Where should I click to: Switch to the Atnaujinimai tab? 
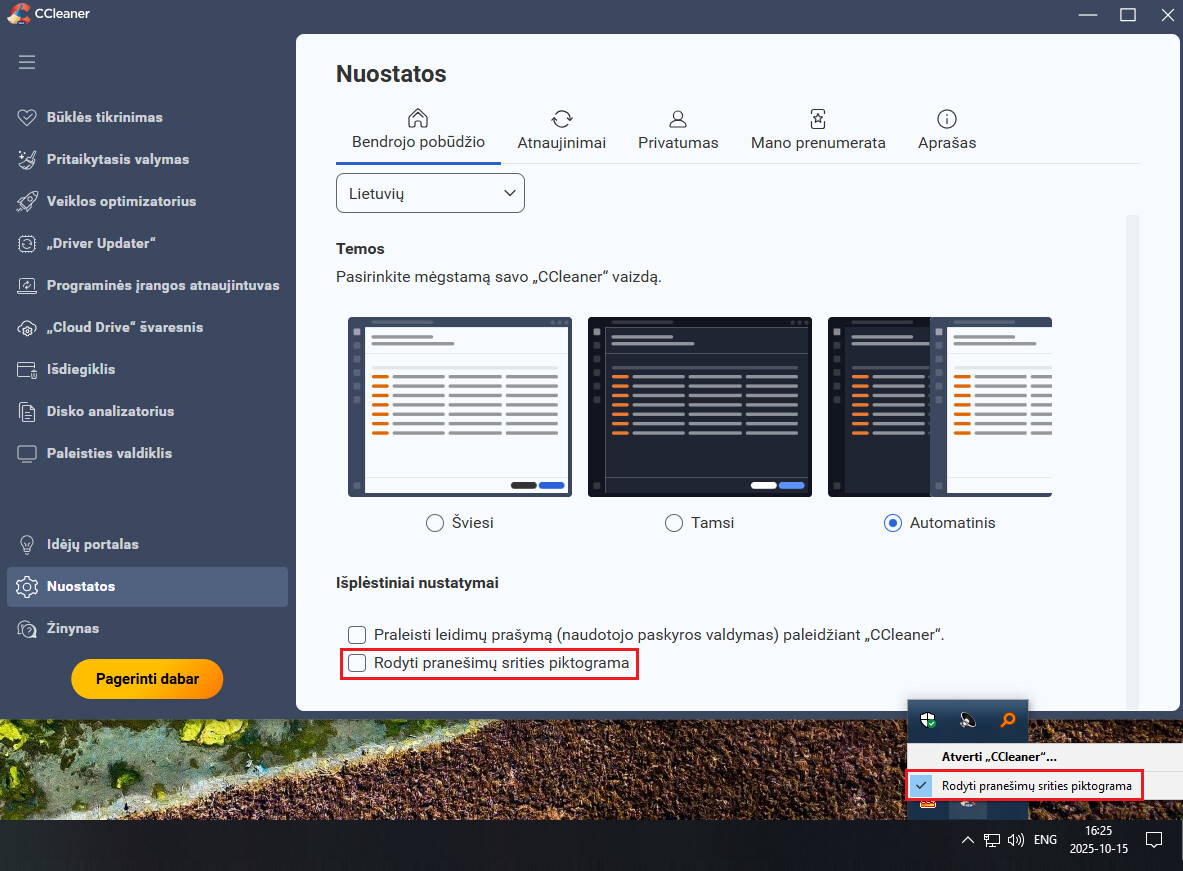561,131
